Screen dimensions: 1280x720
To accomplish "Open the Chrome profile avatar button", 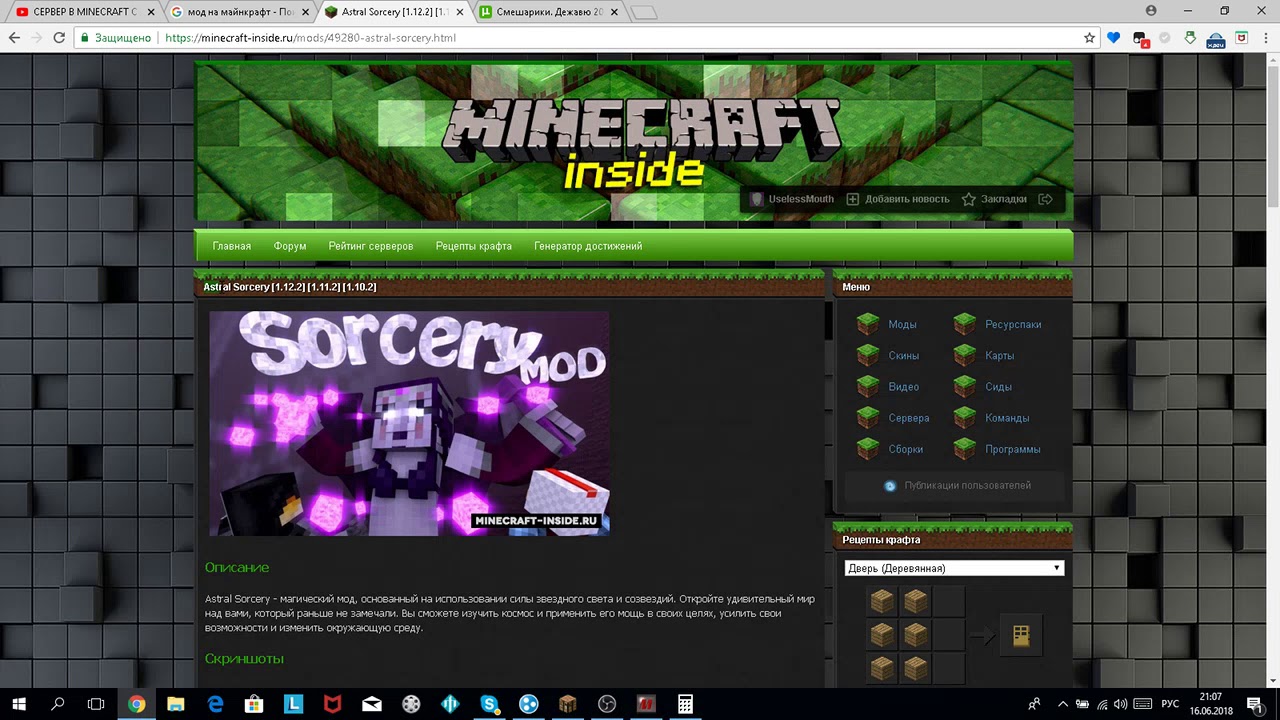I will pos(1151,10).
